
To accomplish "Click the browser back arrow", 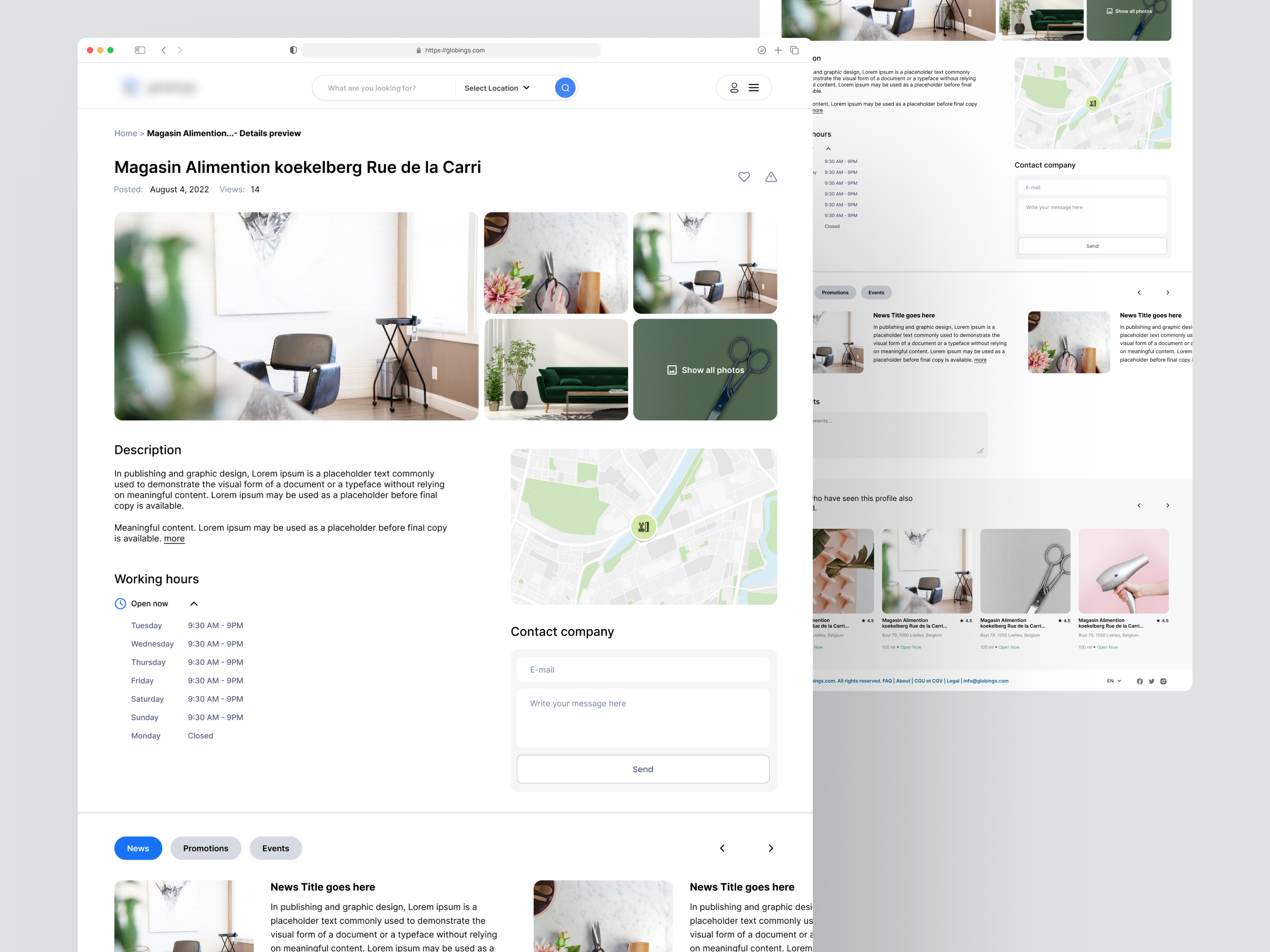I will [x=164, y=50].
